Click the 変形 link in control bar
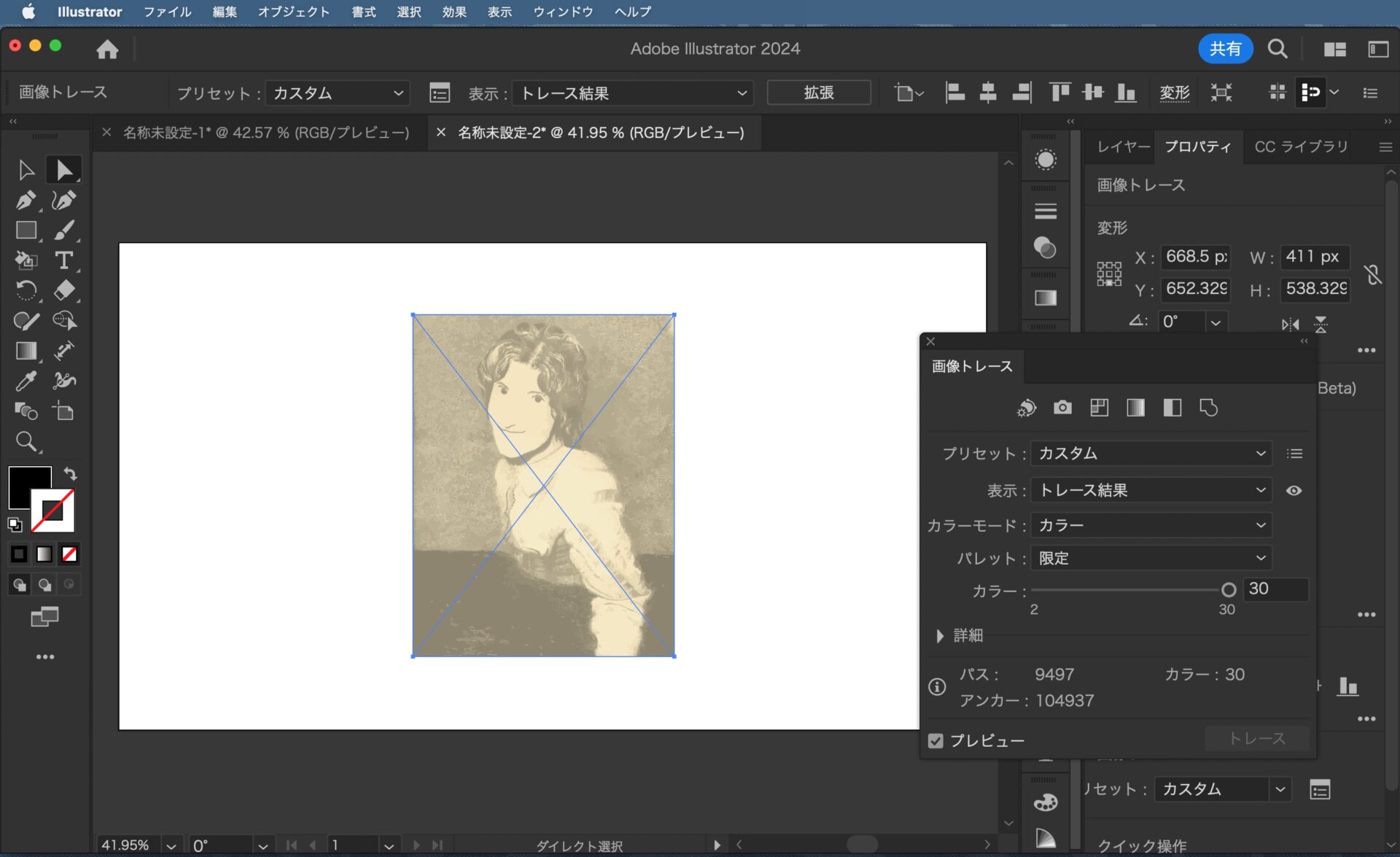The image size is (1400, 857). point(1174,93)
